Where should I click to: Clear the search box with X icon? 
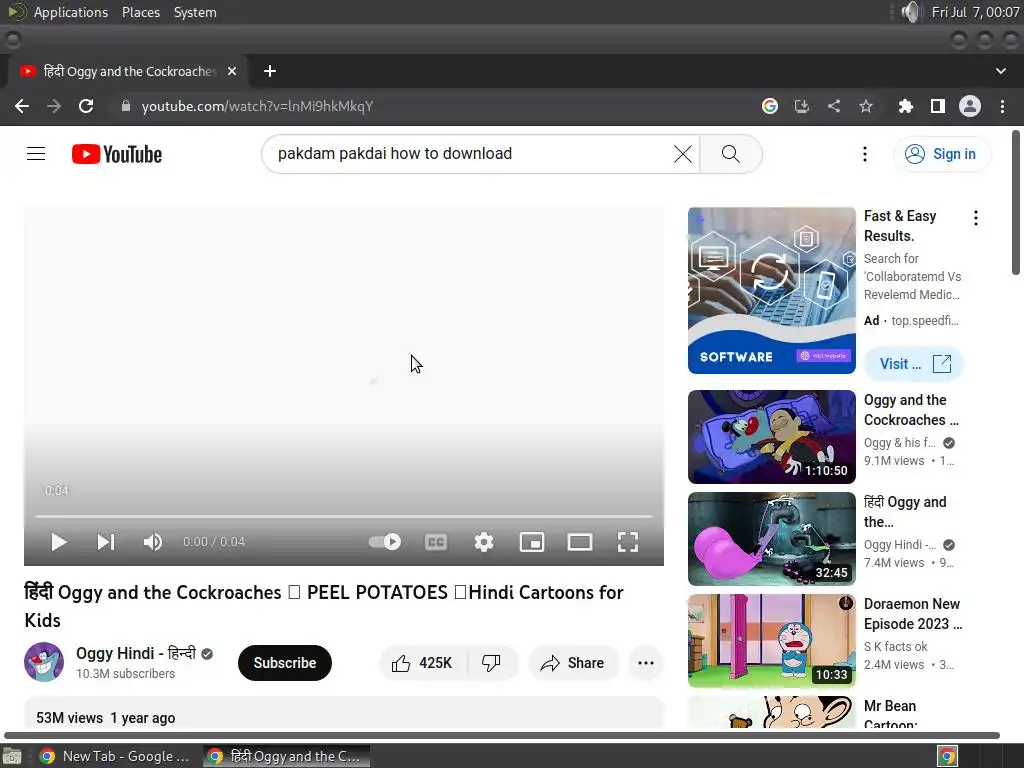682,154
